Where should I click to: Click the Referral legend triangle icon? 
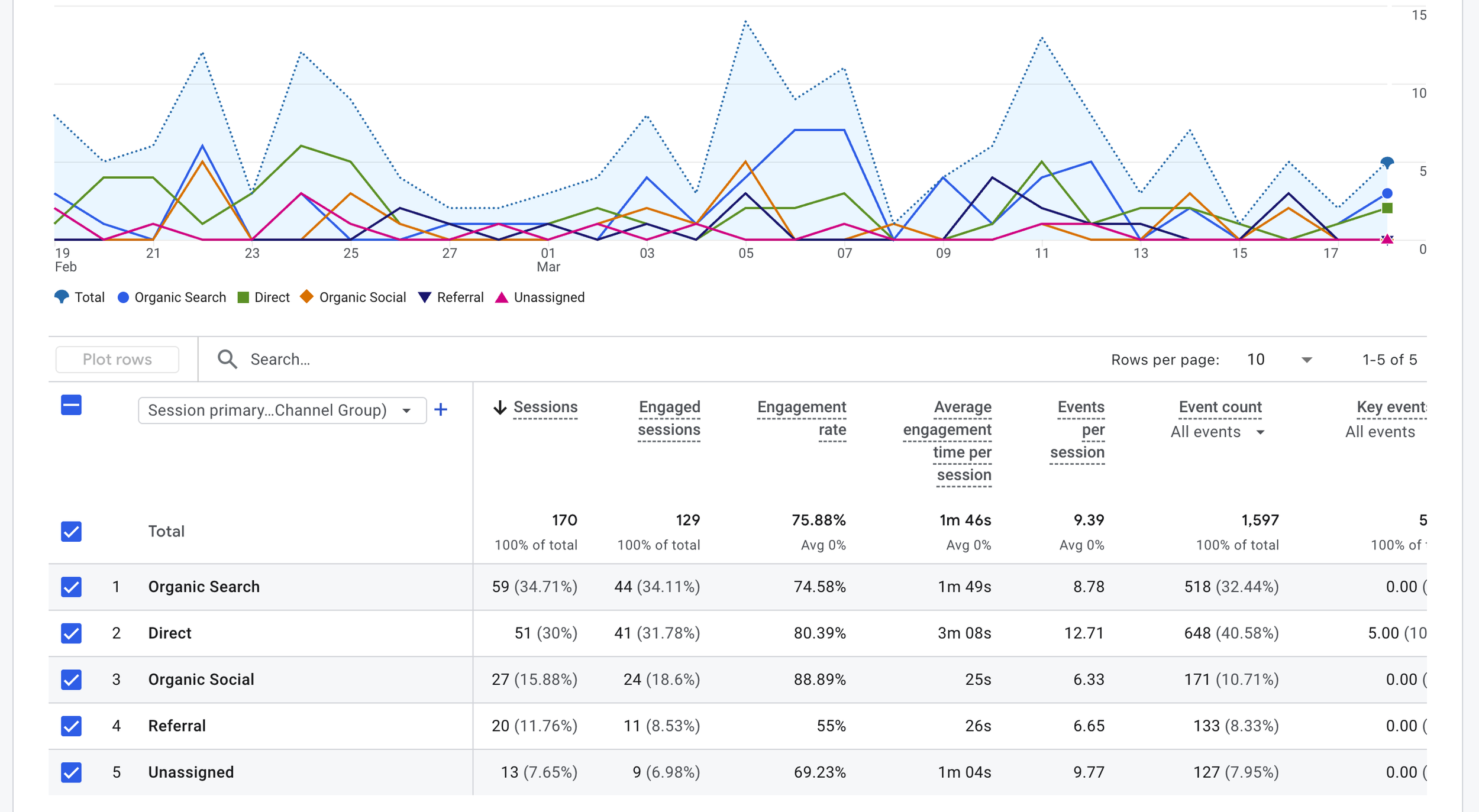425,297
